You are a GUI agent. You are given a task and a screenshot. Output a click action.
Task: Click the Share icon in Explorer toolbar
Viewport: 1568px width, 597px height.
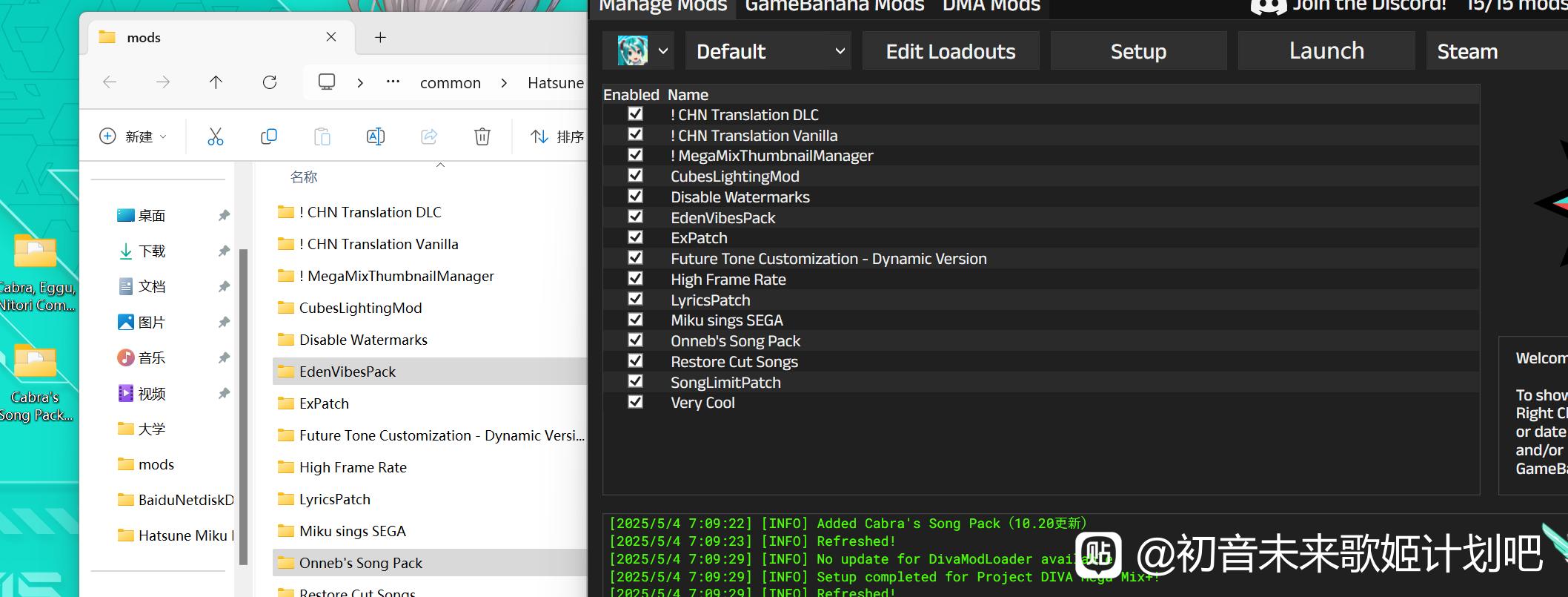coord(429,136)
